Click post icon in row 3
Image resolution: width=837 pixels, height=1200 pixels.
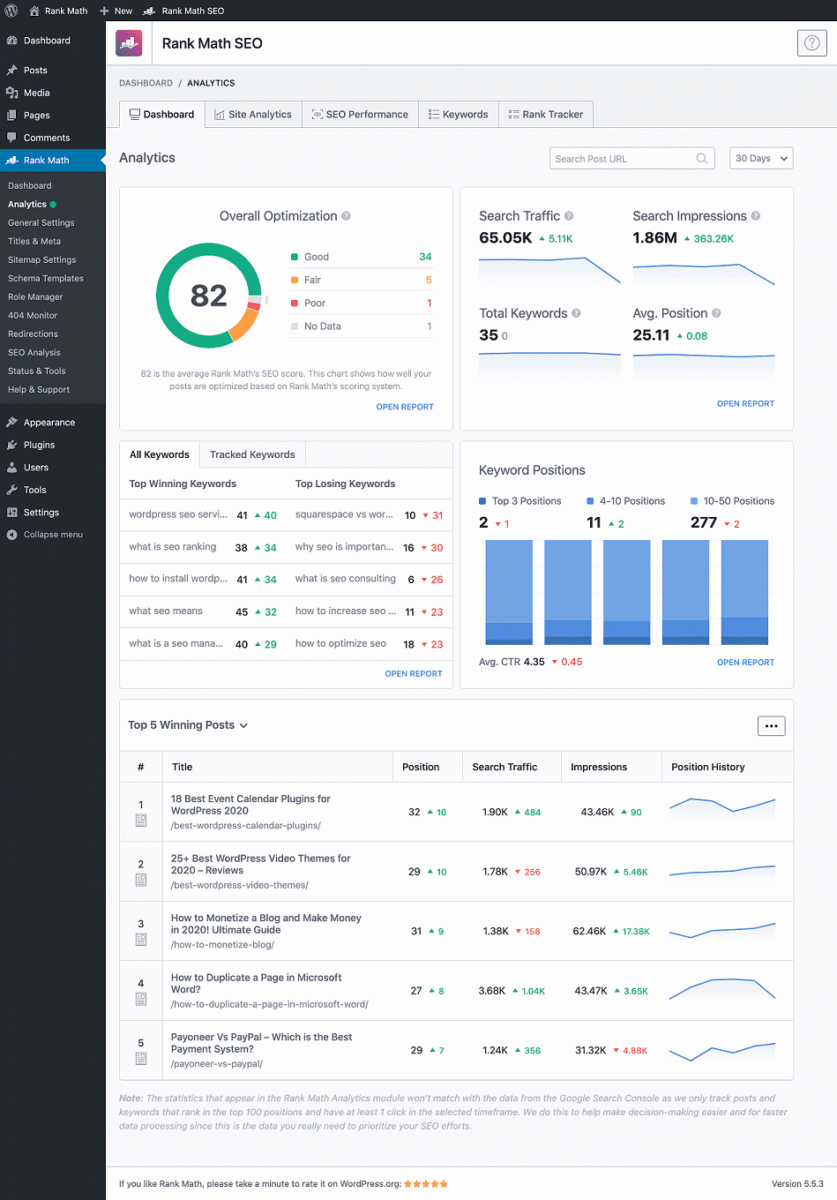pyautogui.click(x=141, y=939)
